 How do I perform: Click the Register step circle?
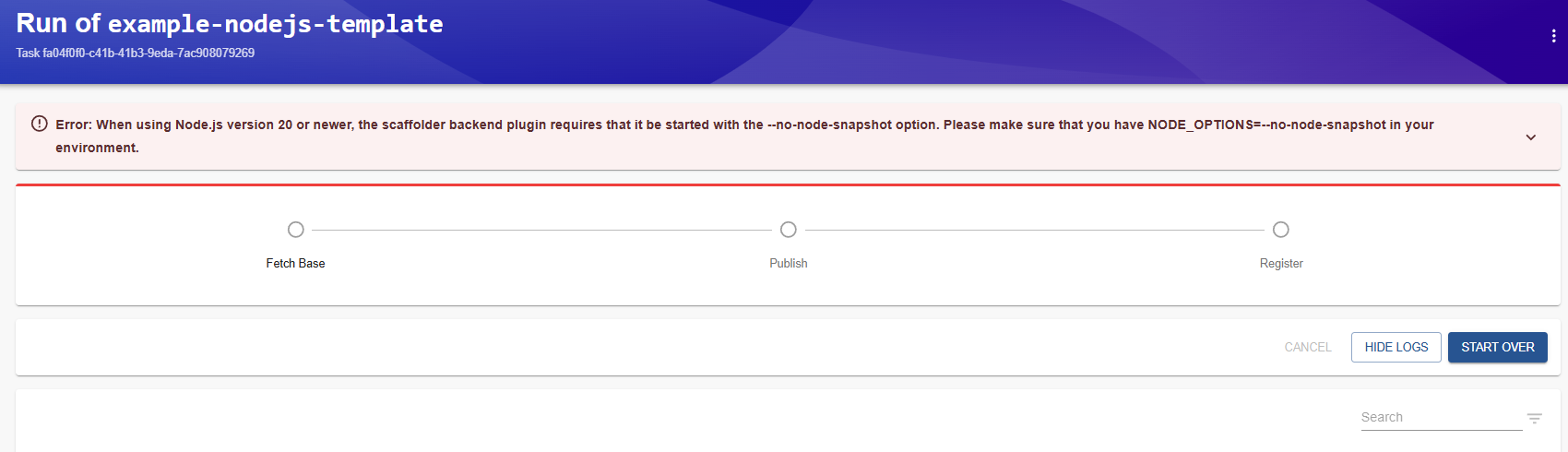(x=1281, y=230)
